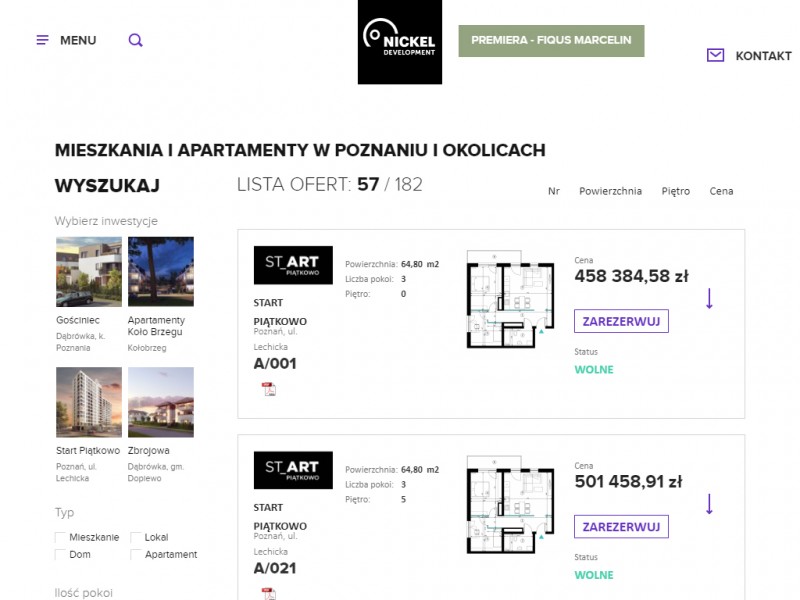Download PDF for apartment A/021

269,594
